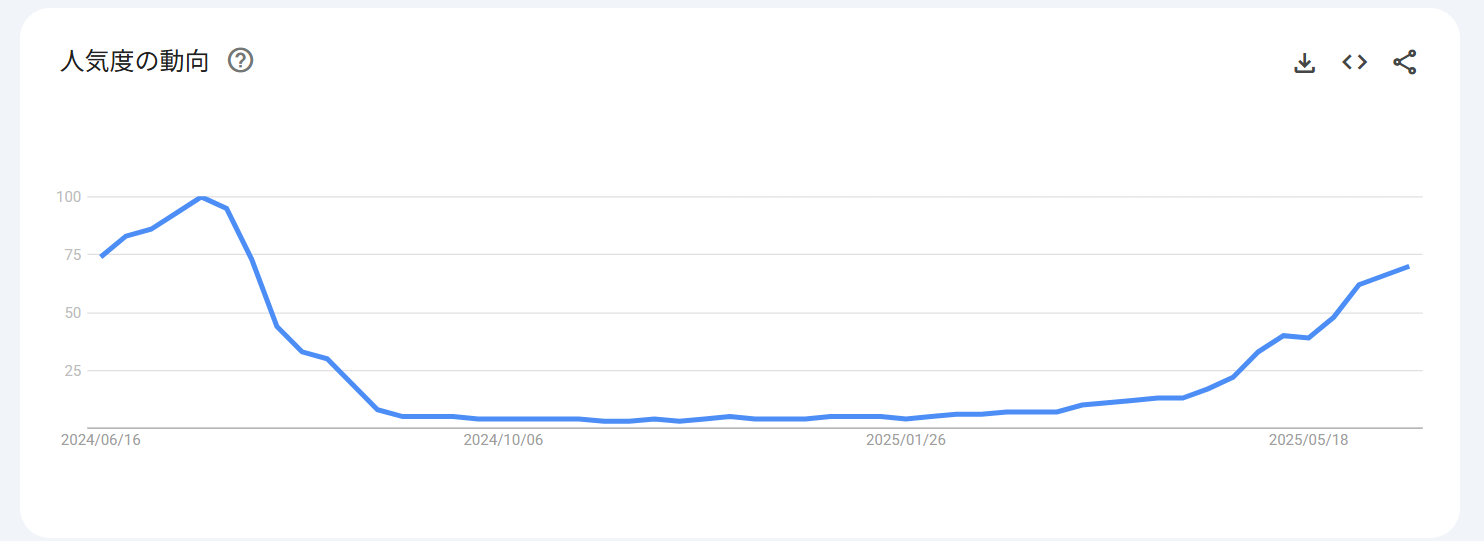
Task: Click the line above the 2025/01/26 label
Action: [906, 418]
